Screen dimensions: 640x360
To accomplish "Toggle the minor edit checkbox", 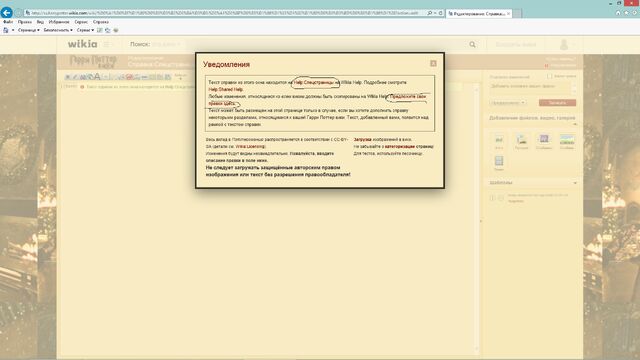I will pos(549,76).
